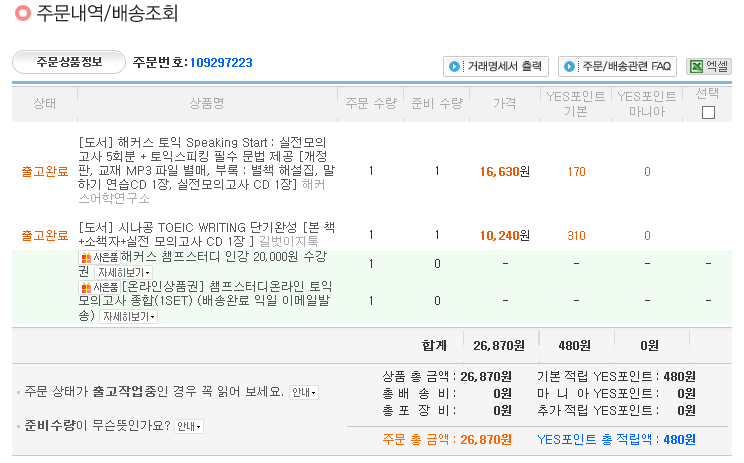
Task: Expand 자세히보기 for 챔프스터디온라인 토익 모의고사
Action: 129,316
